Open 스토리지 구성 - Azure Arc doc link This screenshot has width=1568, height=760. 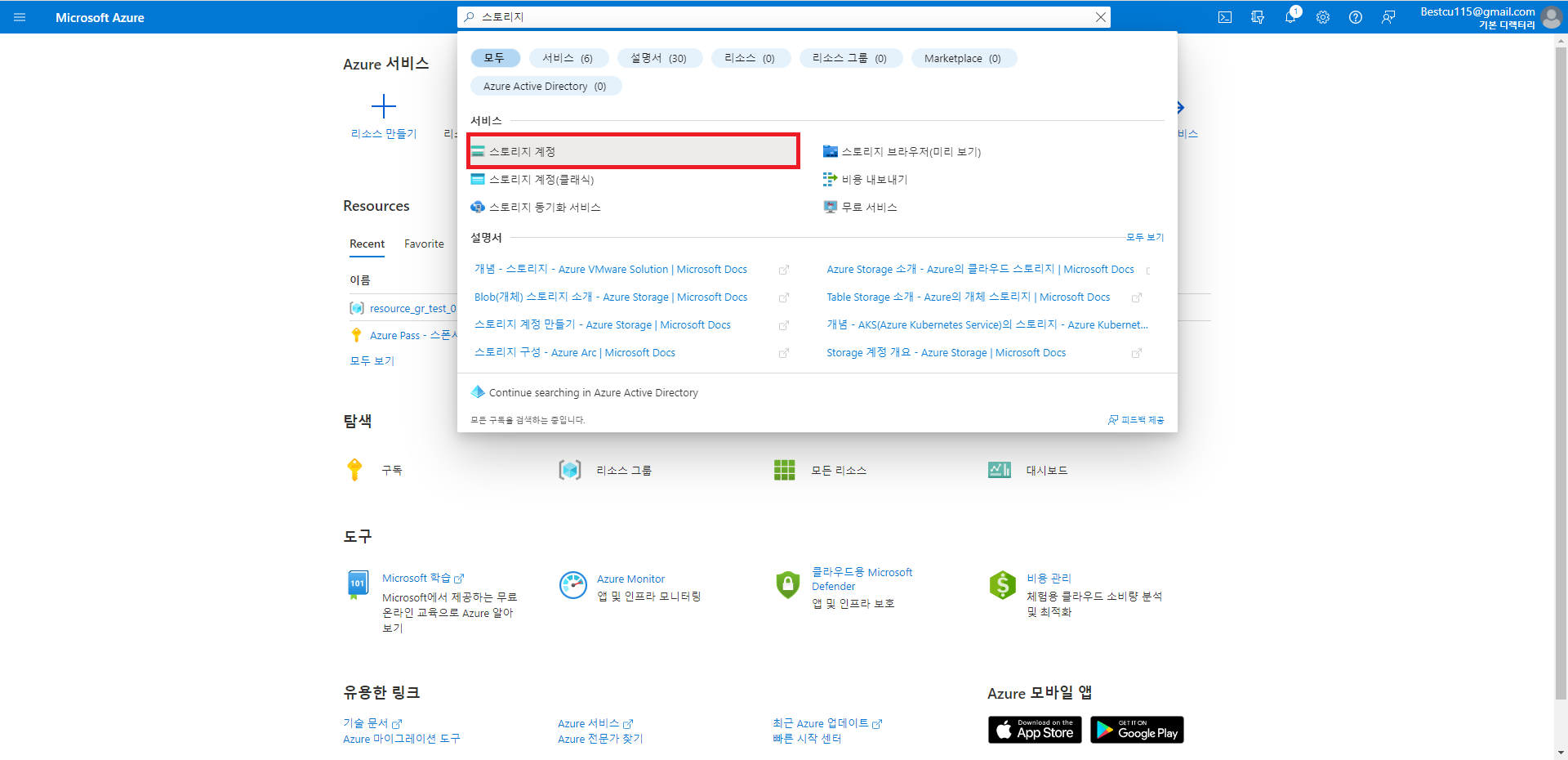pos(575,352)
